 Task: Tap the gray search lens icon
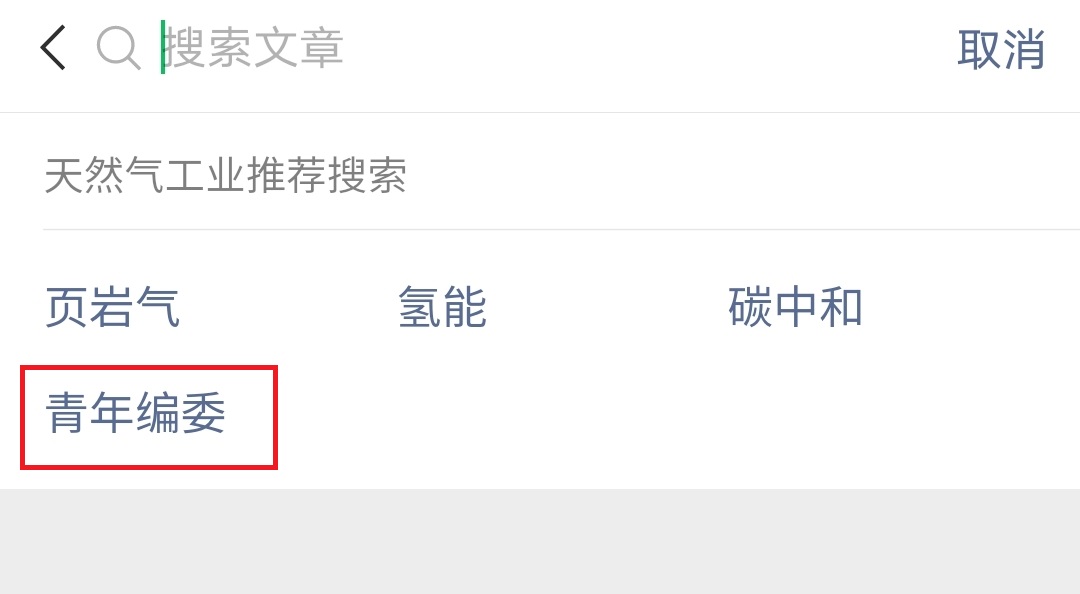[x=118, y=48]
